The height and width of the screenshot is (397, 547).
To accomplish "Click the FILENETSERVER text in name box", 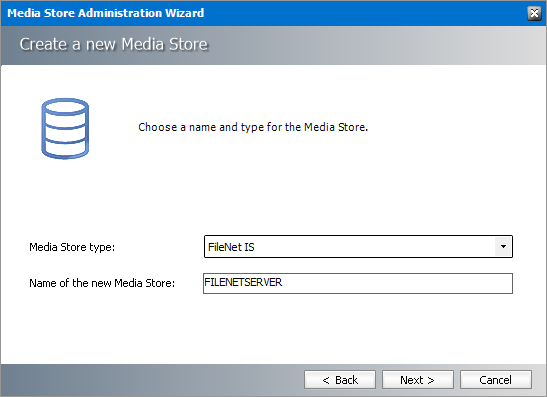I will click(x=243, y=282).
